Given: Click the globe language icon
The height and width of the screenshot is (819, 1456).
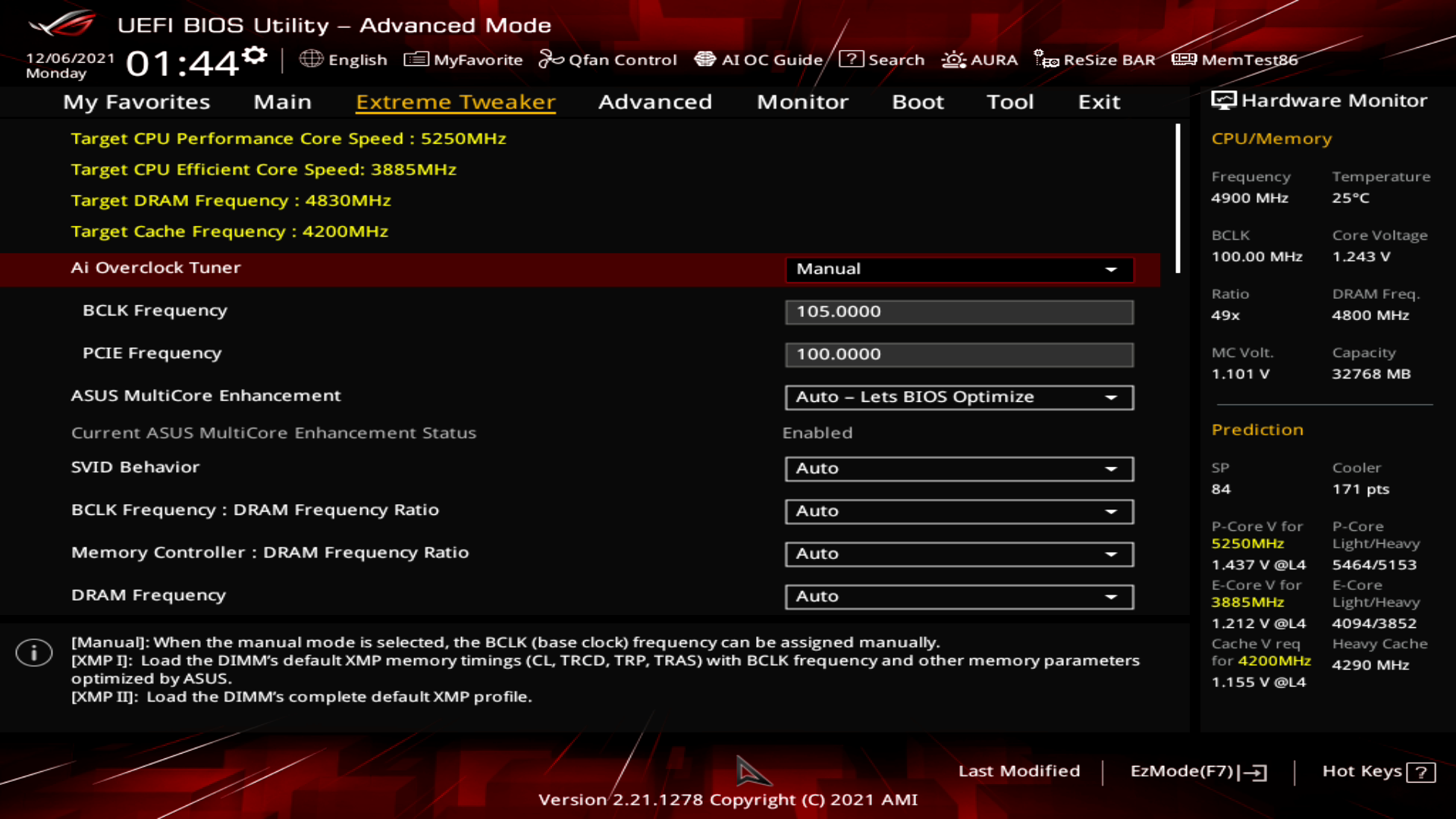Looking at the screenshot, I should [311, 59].
